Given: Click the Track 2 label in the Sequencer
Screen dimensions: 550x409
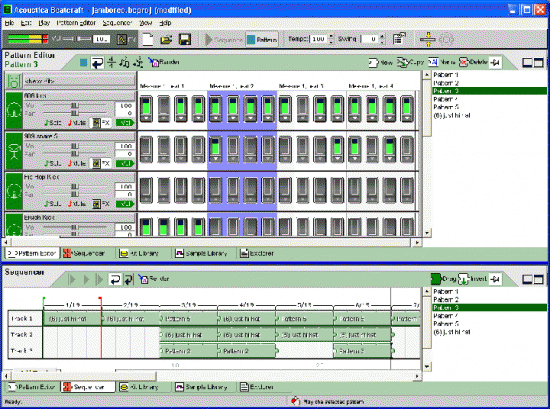Looking at the screenshot, I should 22,335.
